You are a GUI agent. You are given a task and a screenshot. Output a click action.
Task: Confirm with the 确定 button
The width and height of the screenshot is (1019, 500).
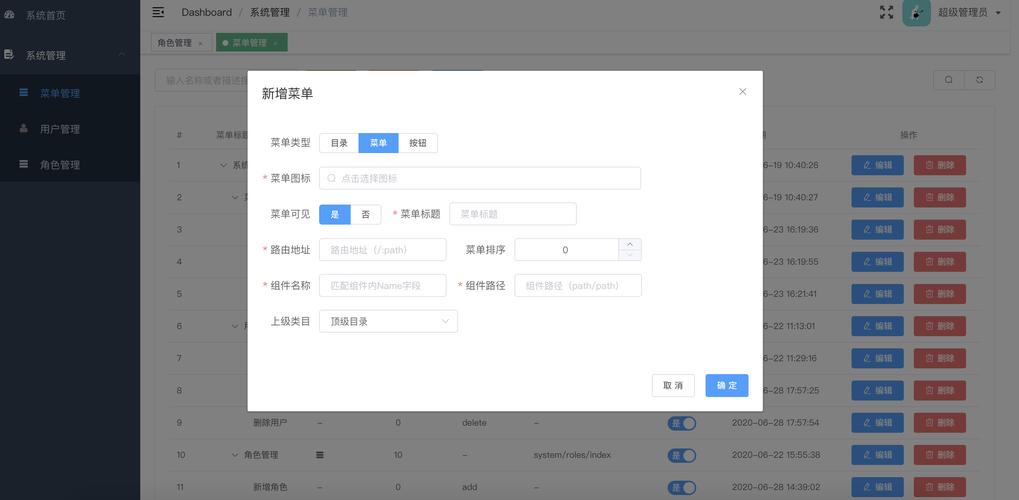point(727,386)
